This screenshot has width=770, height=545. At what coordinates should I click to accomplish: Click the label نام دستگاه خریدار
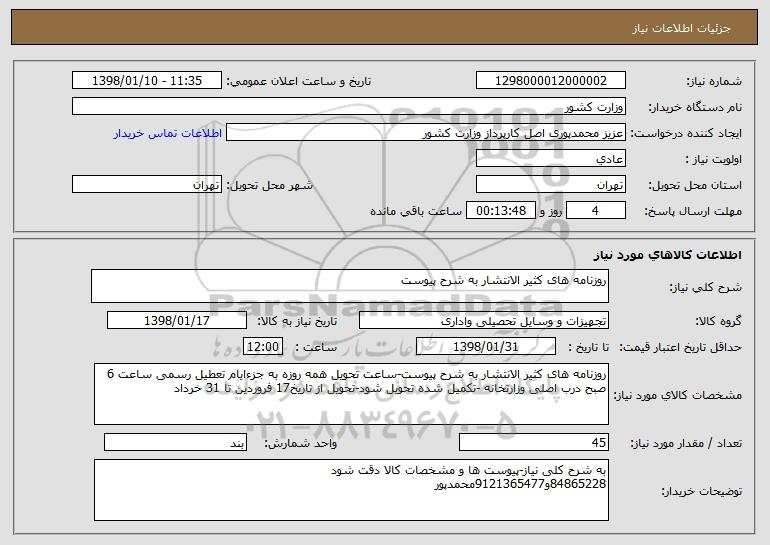pyautogui.click(x=696, y=107)
